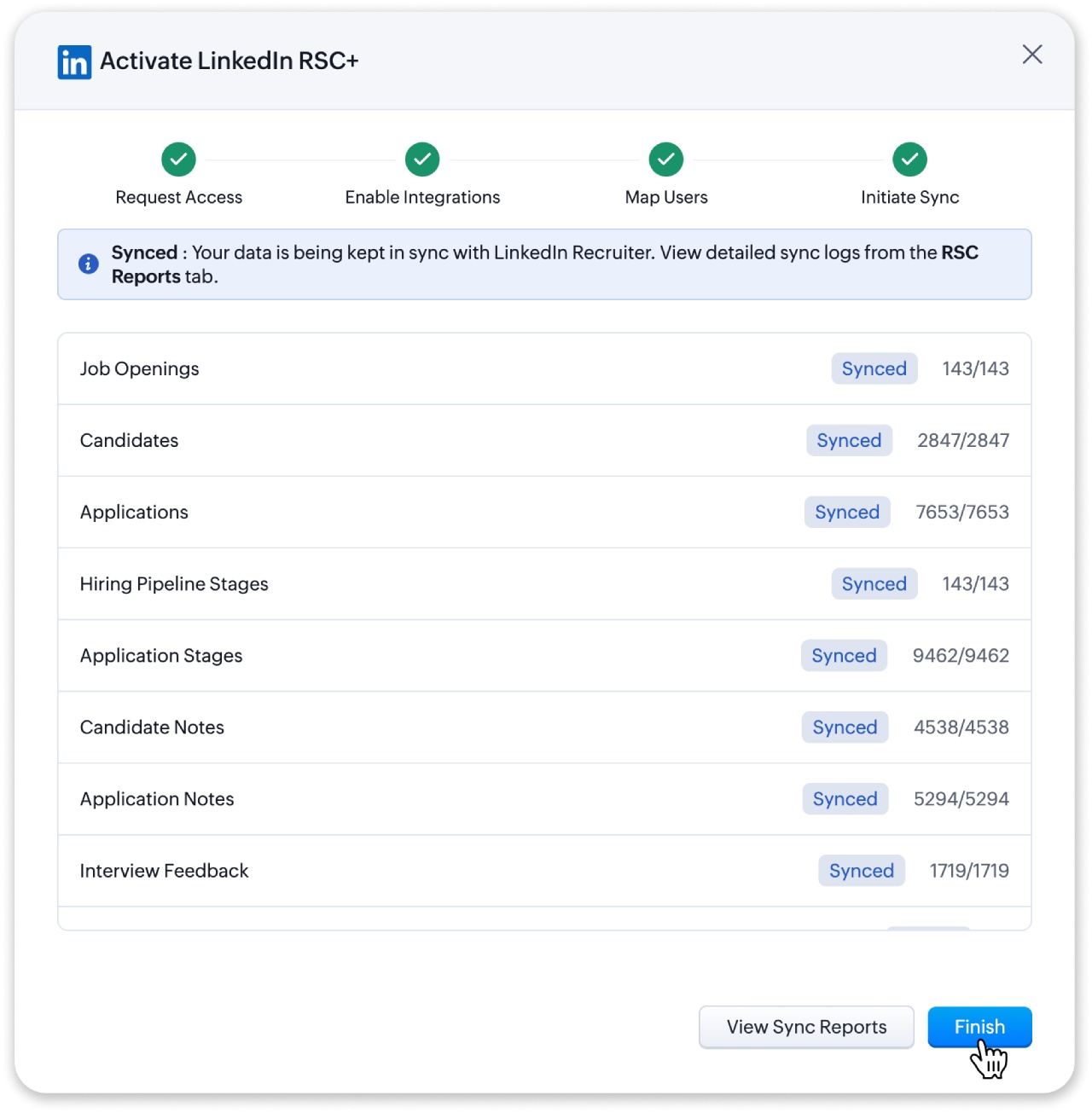
Task: Click the Synced badge for Application Notes
Action: (845, 798)
